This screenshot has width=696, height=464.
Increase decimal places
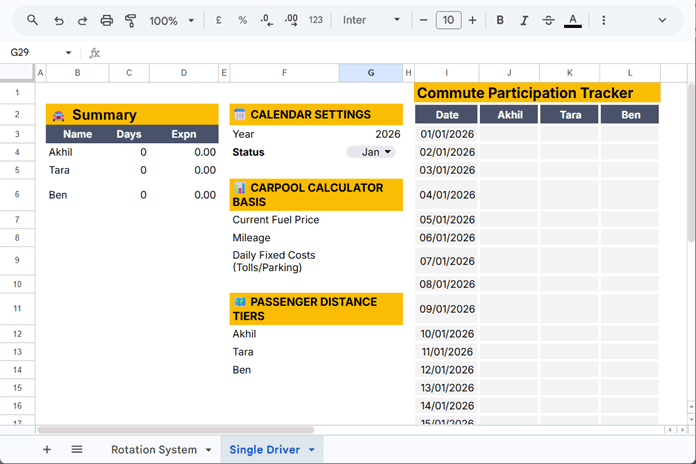pyautogui.click(x=291, y=20)
